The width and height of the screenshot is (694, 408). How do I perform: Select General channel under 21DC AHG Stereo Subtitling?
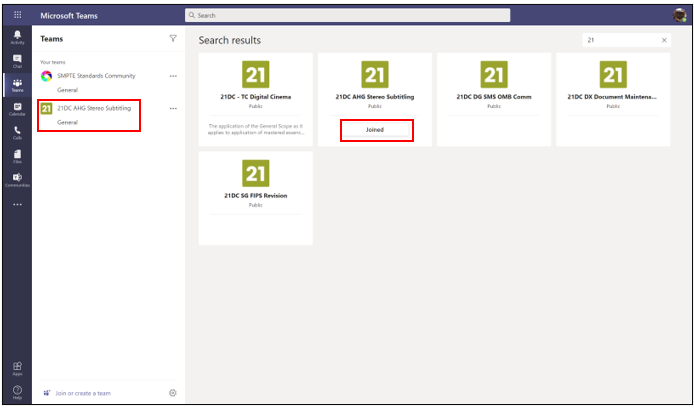[68, 122]
